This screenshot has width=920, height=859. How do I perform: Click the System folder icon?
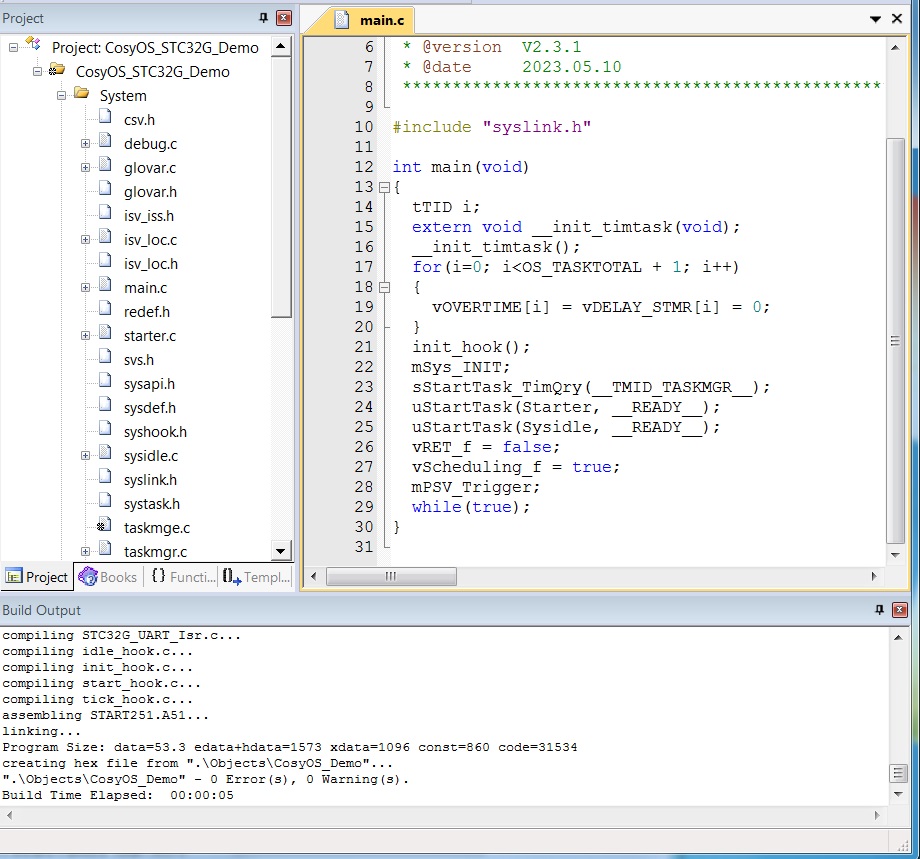(81, 93)
